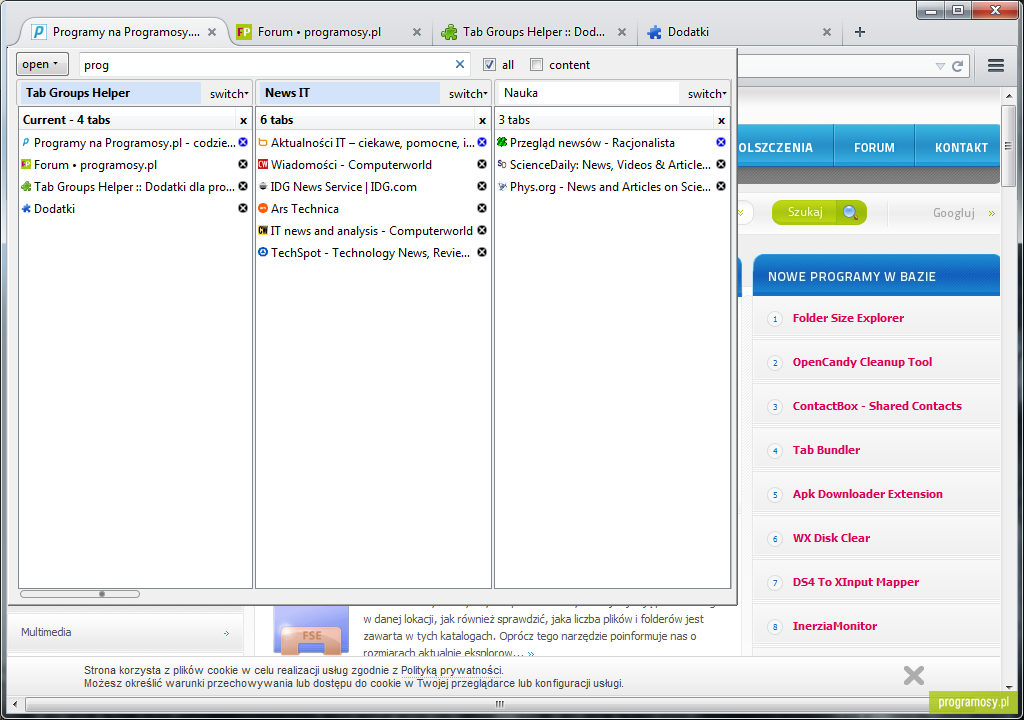Close the Aktualności IT row
1024x720 pixels.
[482, 142]
